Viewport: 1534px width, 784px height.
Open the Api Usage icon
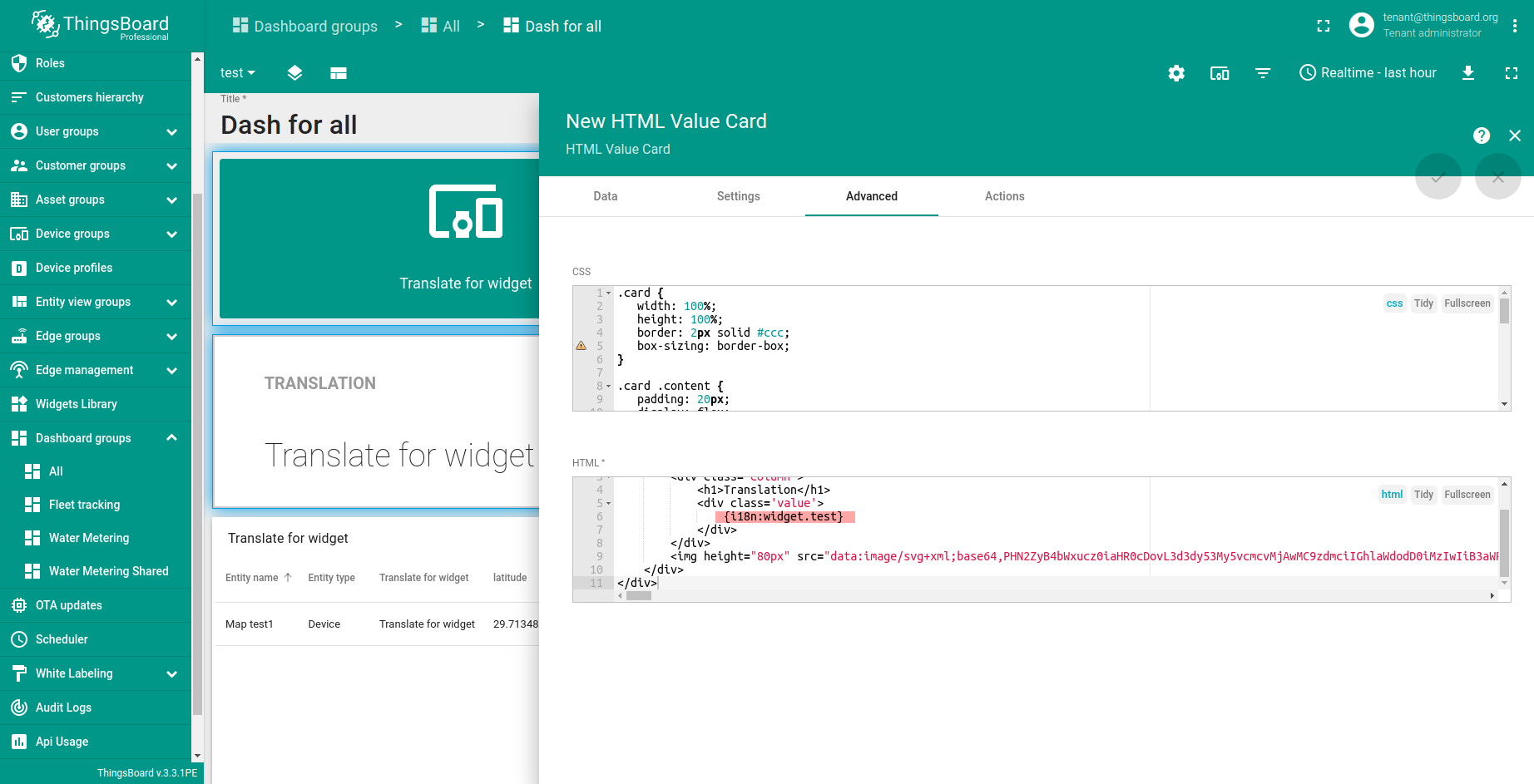[x=19, y=742]
